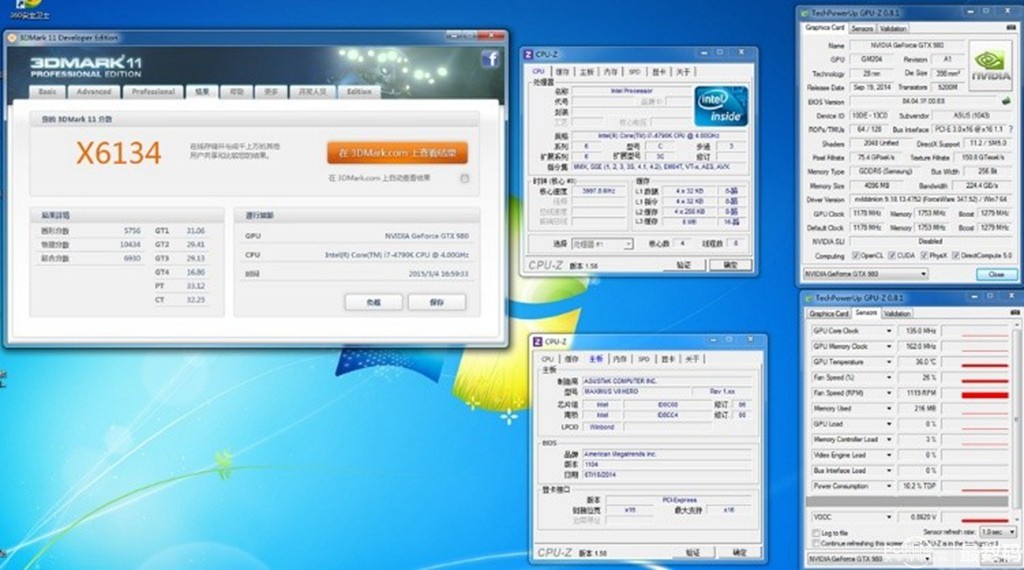Switch to the Advanced tab in 3DMark 11

(94, 92)
